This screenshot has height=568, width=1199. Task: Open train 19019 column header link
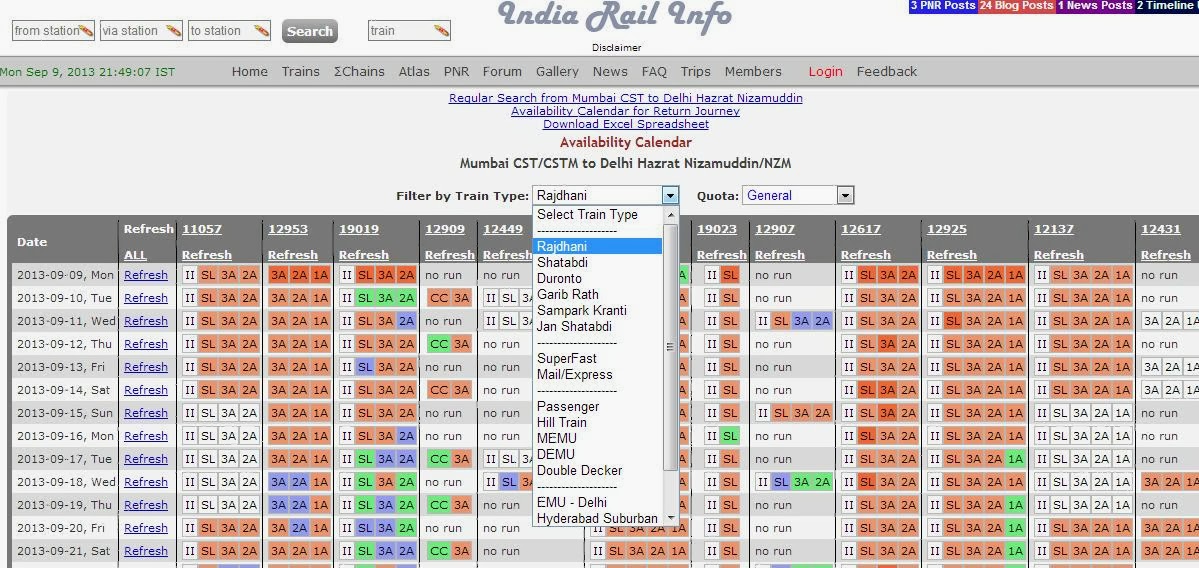click(359, 229)
